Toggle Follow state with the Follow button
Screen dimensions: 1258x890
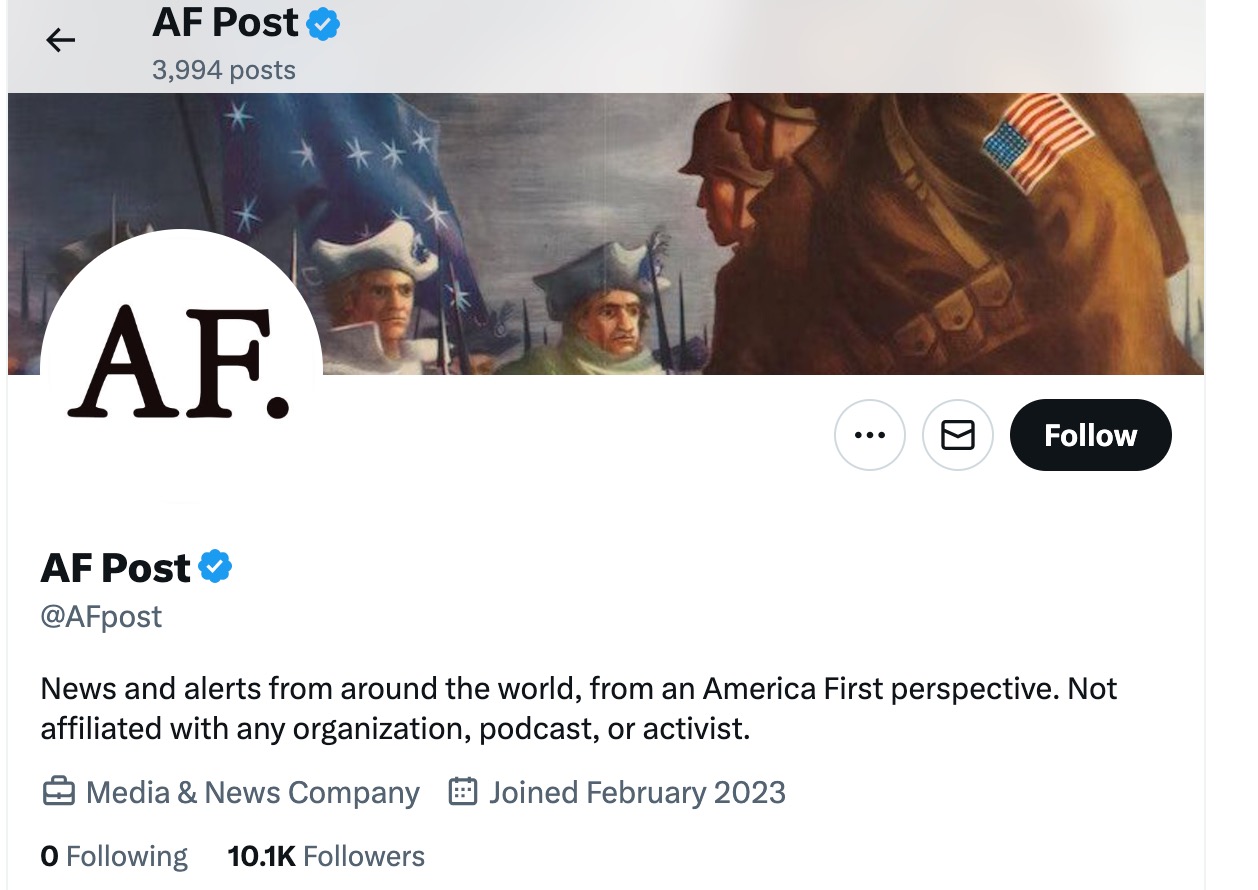coord(1089,434)
